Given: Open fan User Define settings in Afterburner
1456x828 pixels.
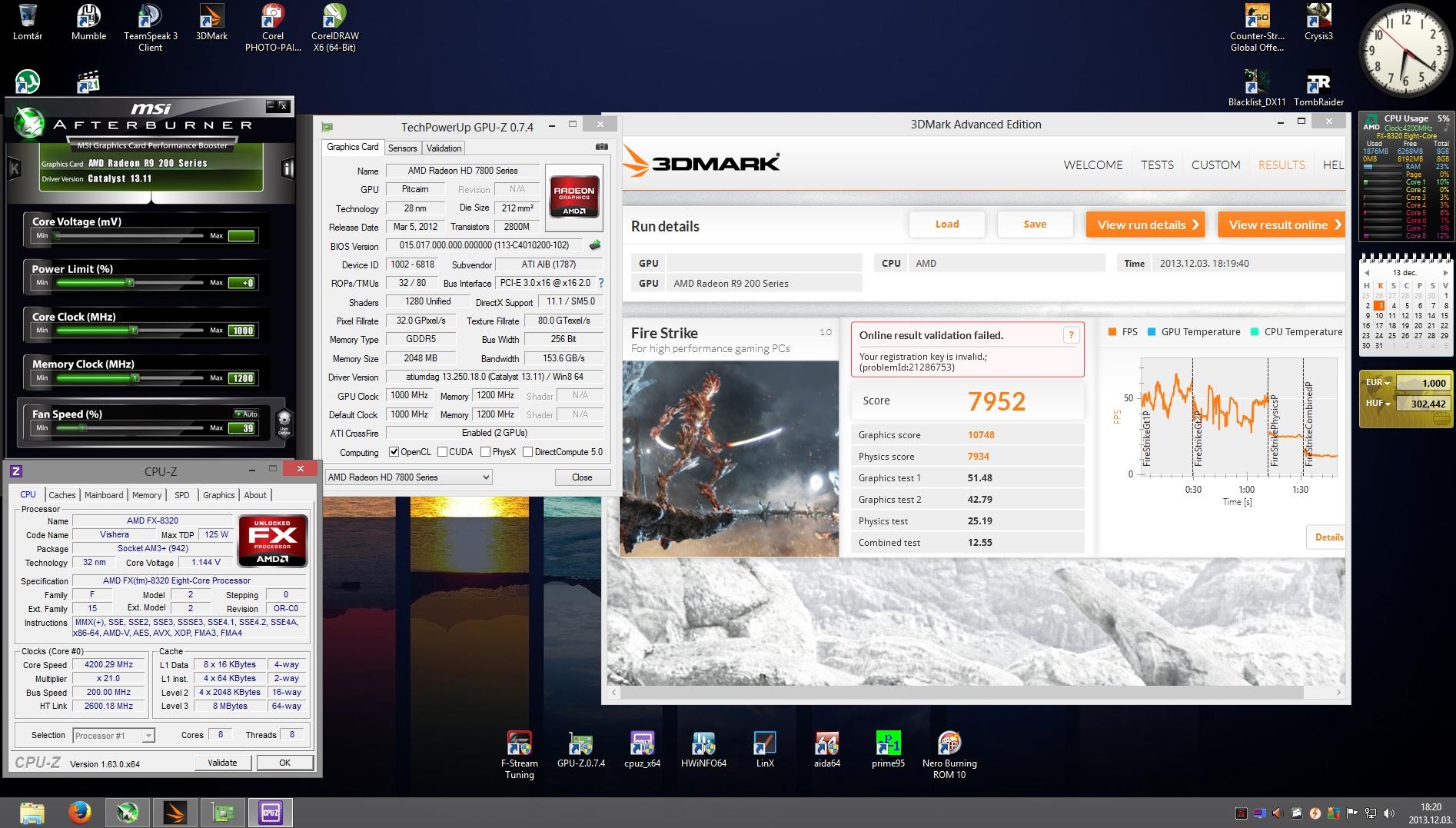Looking at the screenshot, I should point(284,422).
